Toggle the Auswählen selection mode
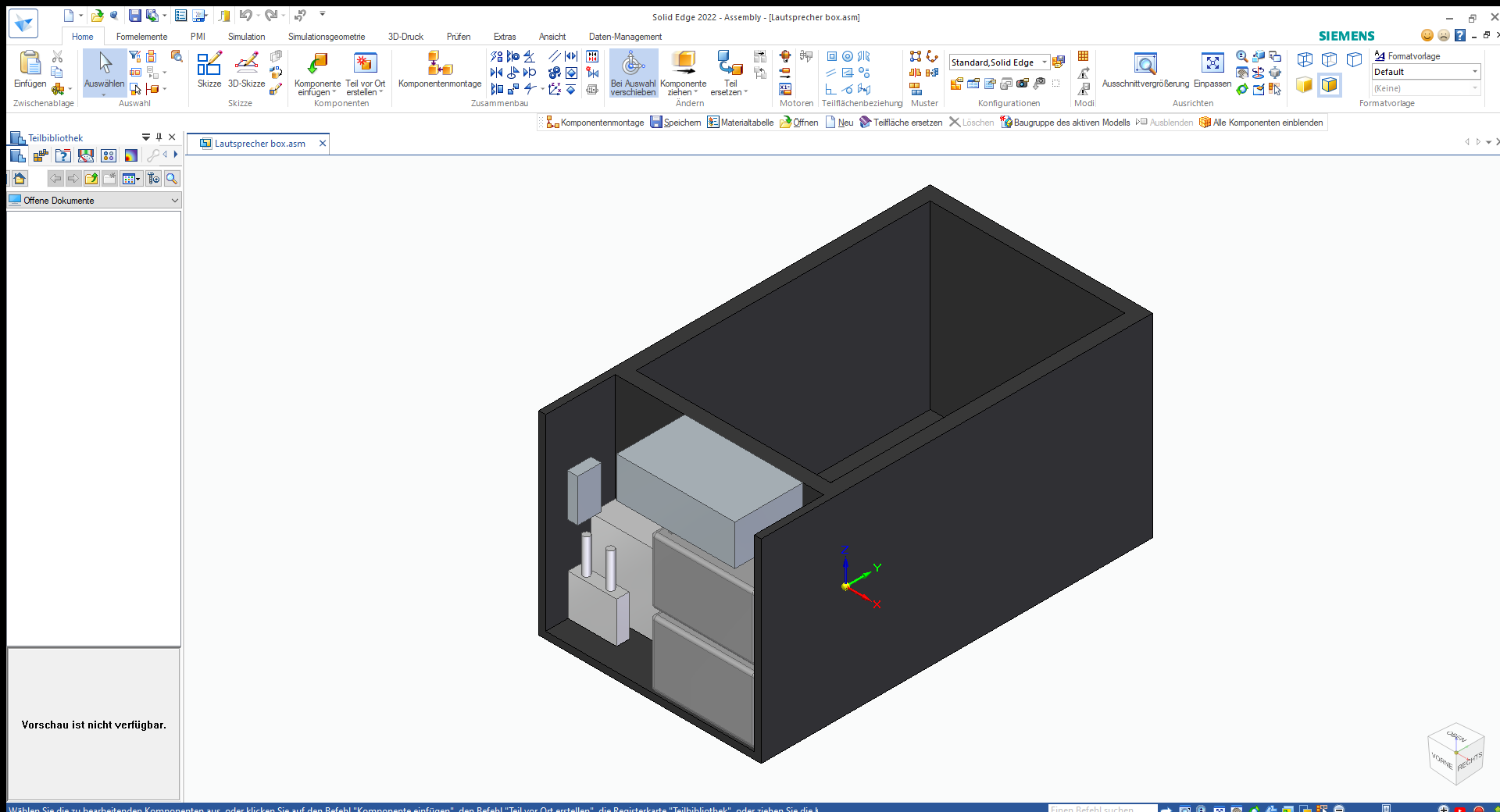The image size is (1500, 812). (x=104, y=69)
